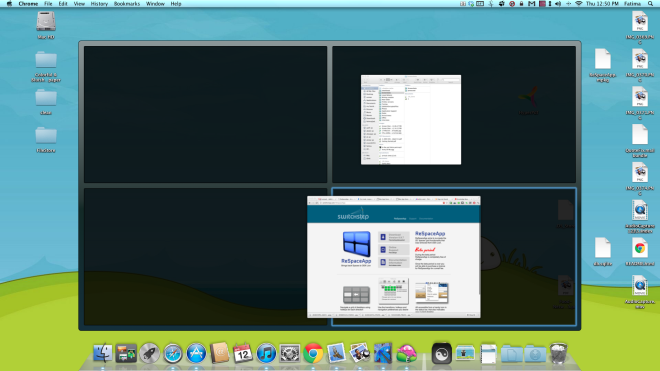Open the Downloads folder stack in Dock
Image resolution: width=660 pixels, height=371 pixels.
535,354
